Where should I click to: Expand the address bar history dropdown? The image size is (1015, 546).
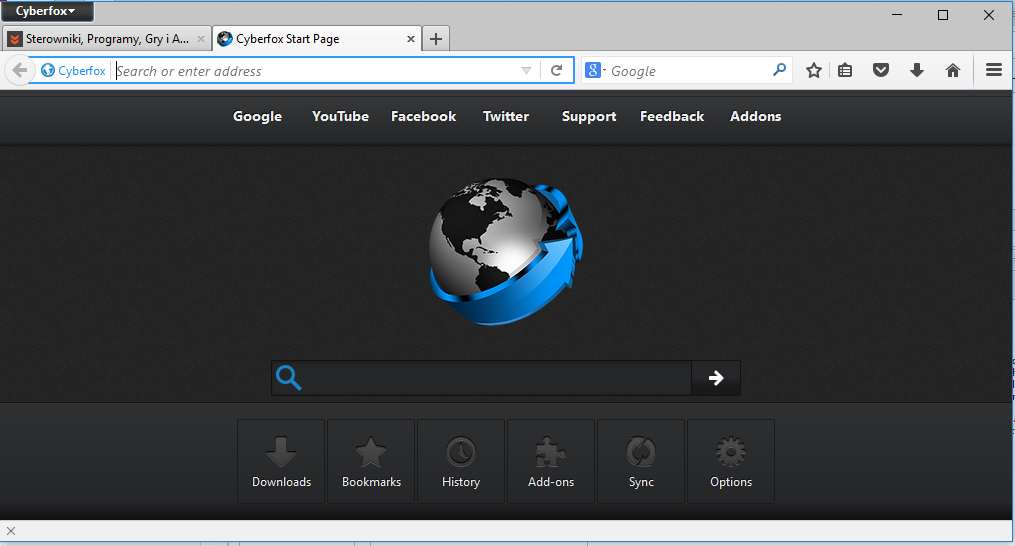tap(526, 71)
